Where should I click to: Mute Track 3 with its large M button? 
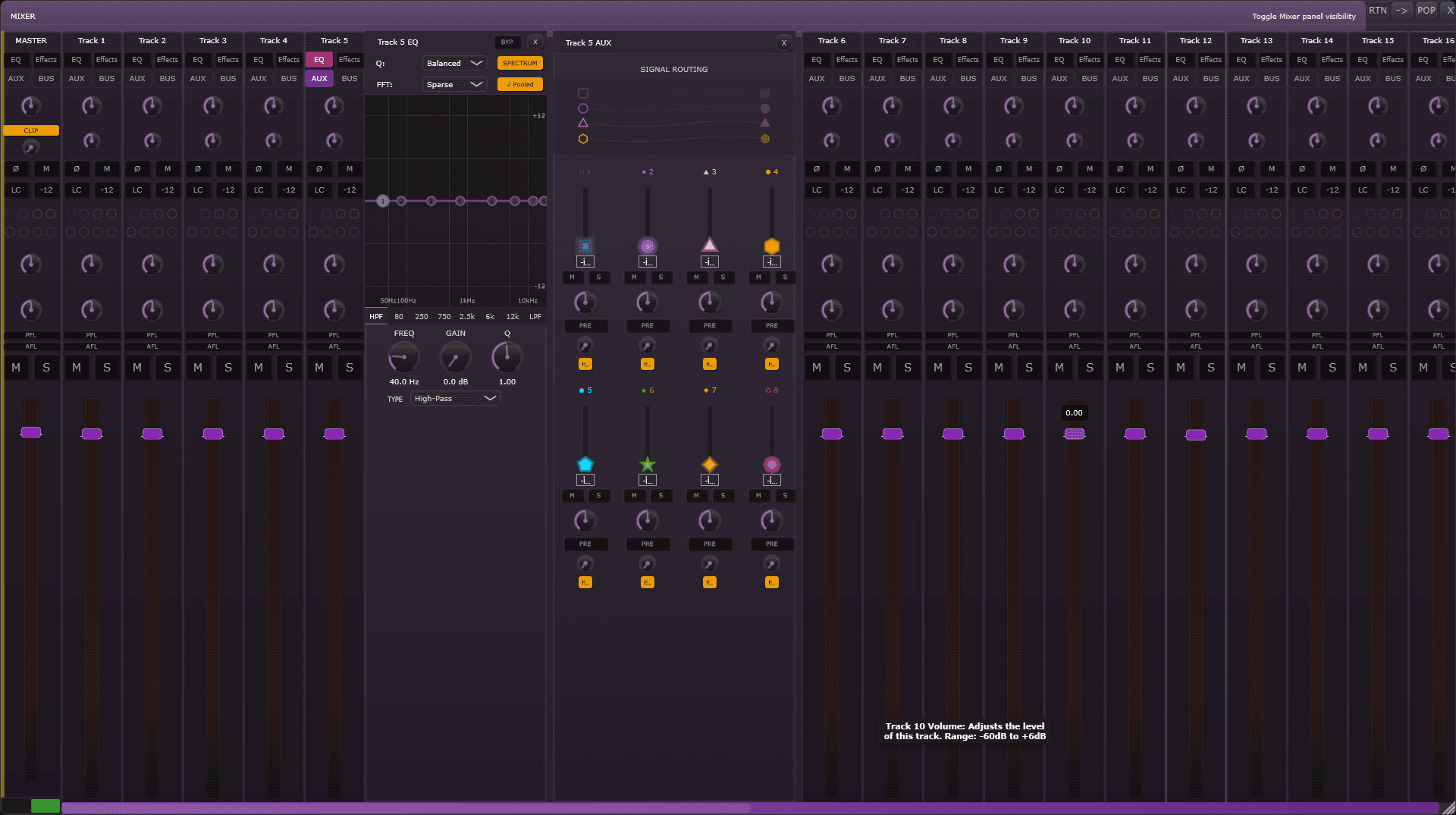[x=198, y=368]
